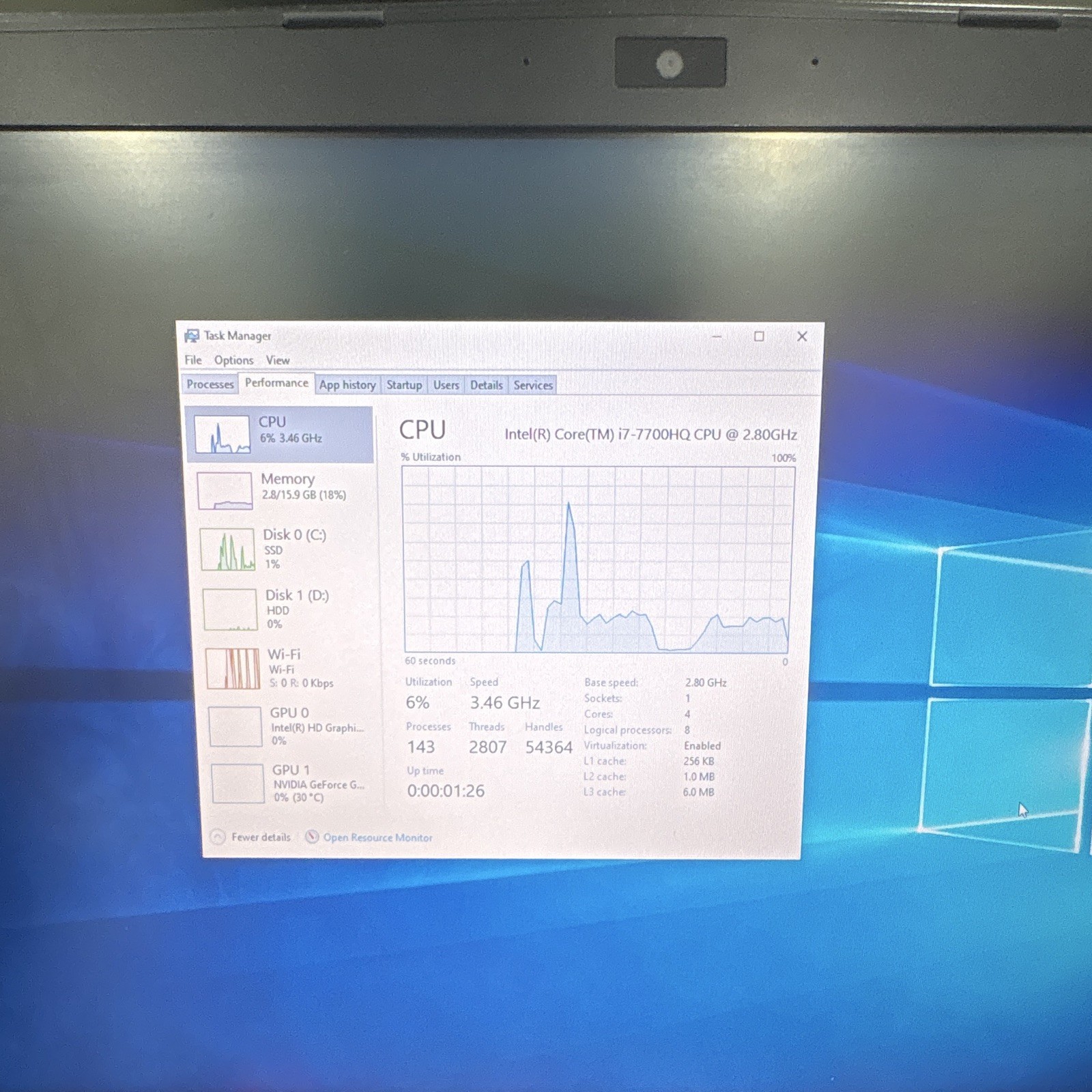Click the % Utilization graph label
This screenshot has height=1092, width=1092.
click(431, 457)
